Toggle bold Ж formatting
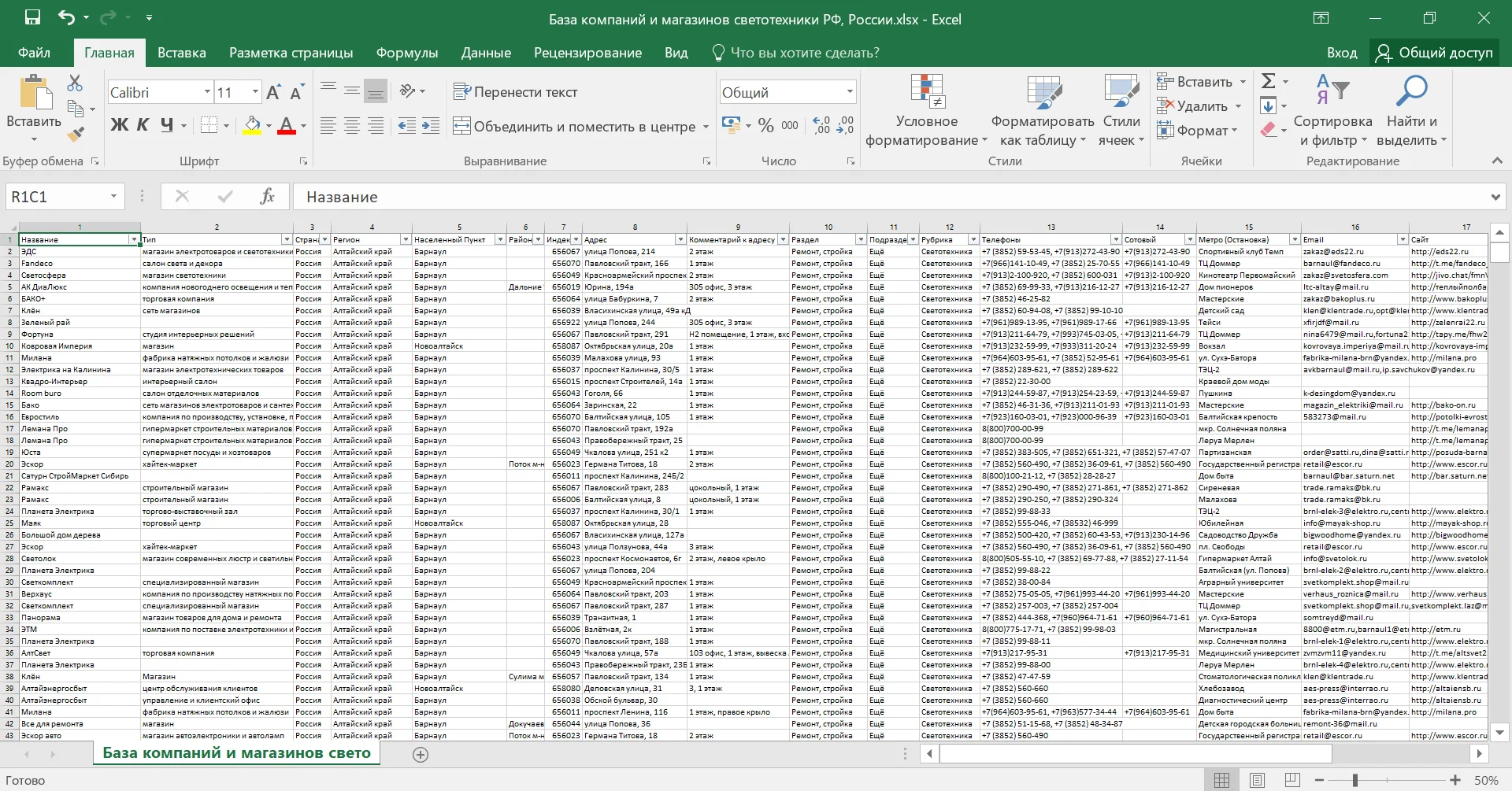The image size is (1512, 791). click(x=119, y=125)
